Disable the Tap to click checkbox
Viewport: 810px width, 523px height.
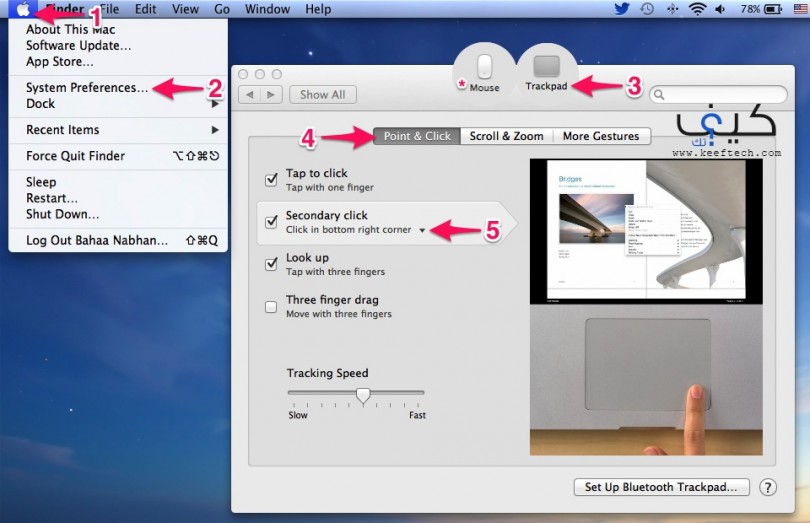tap(271, 179)
